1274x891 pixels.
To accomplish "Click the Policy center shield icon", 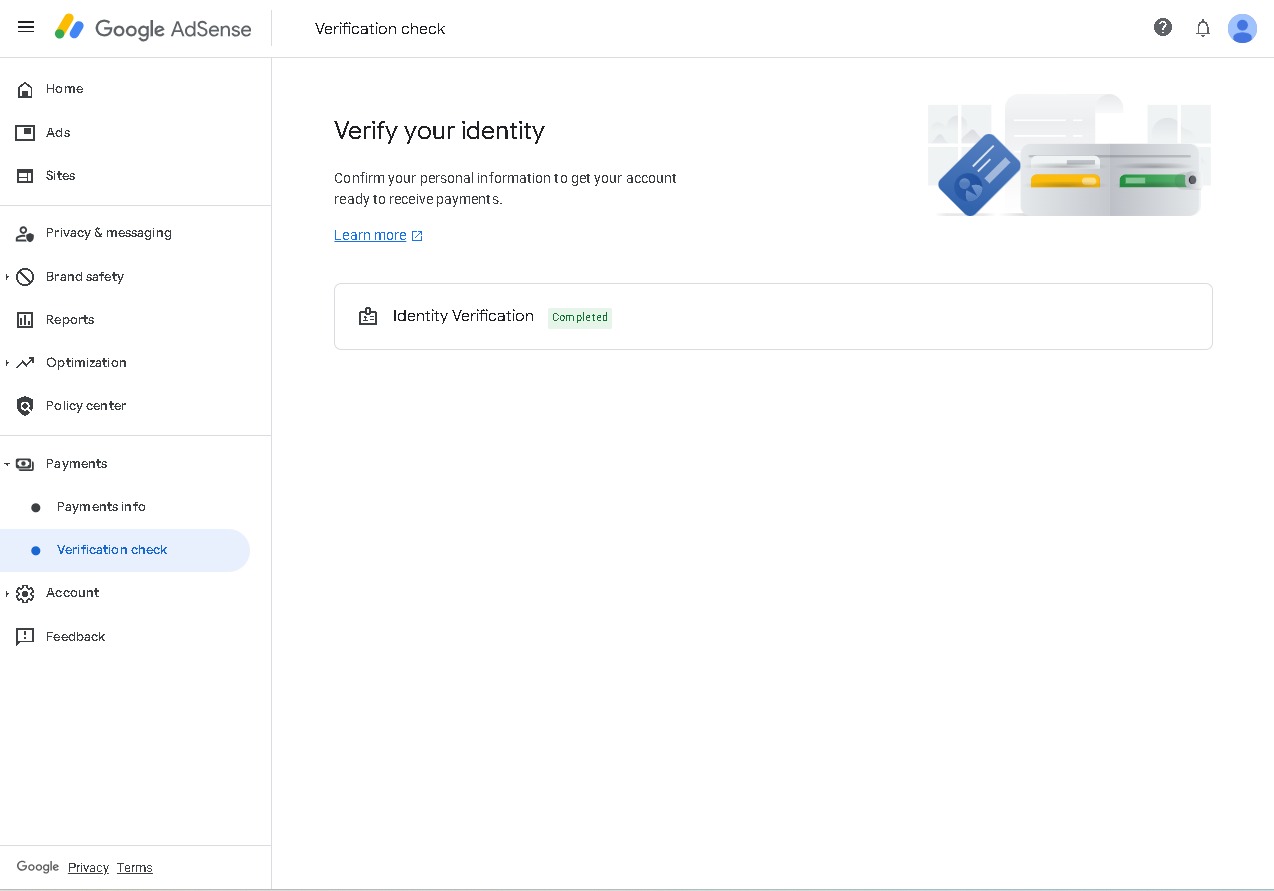I will point(25,406).
